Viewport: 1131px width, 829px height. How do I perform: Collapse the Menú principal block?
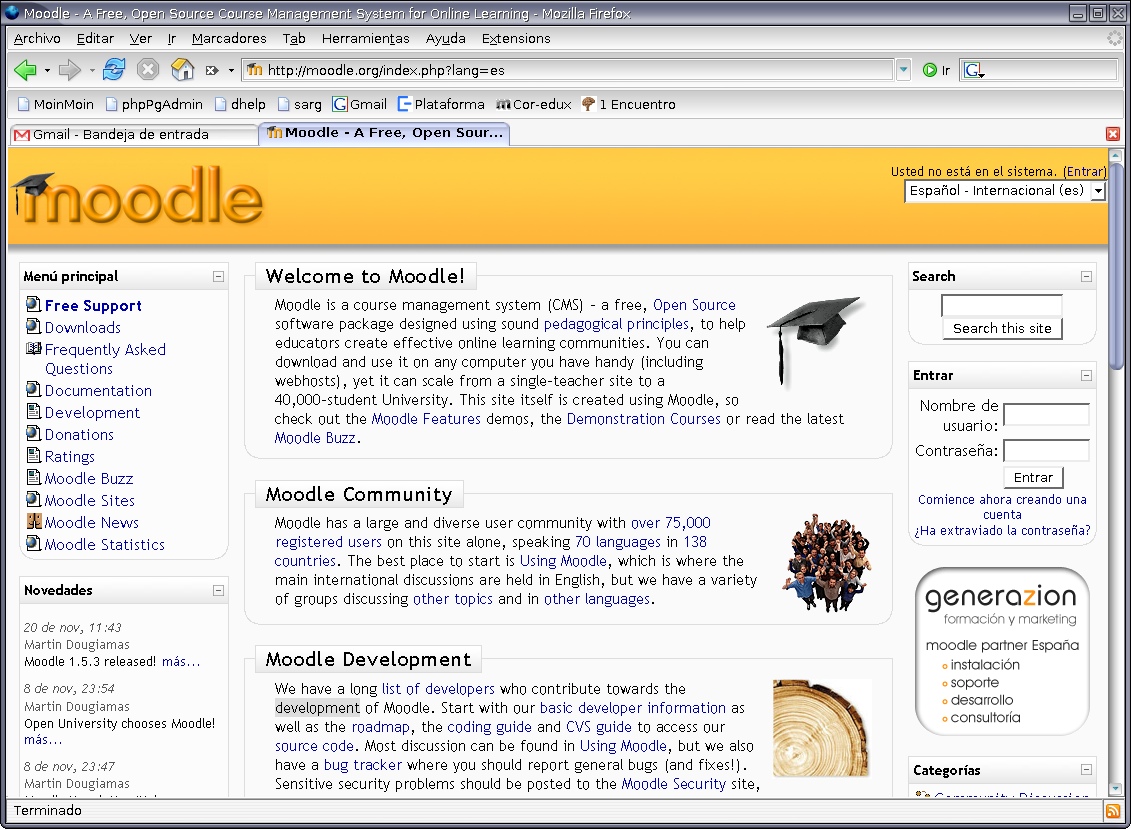pyautogui.click(x=219, y=276)
